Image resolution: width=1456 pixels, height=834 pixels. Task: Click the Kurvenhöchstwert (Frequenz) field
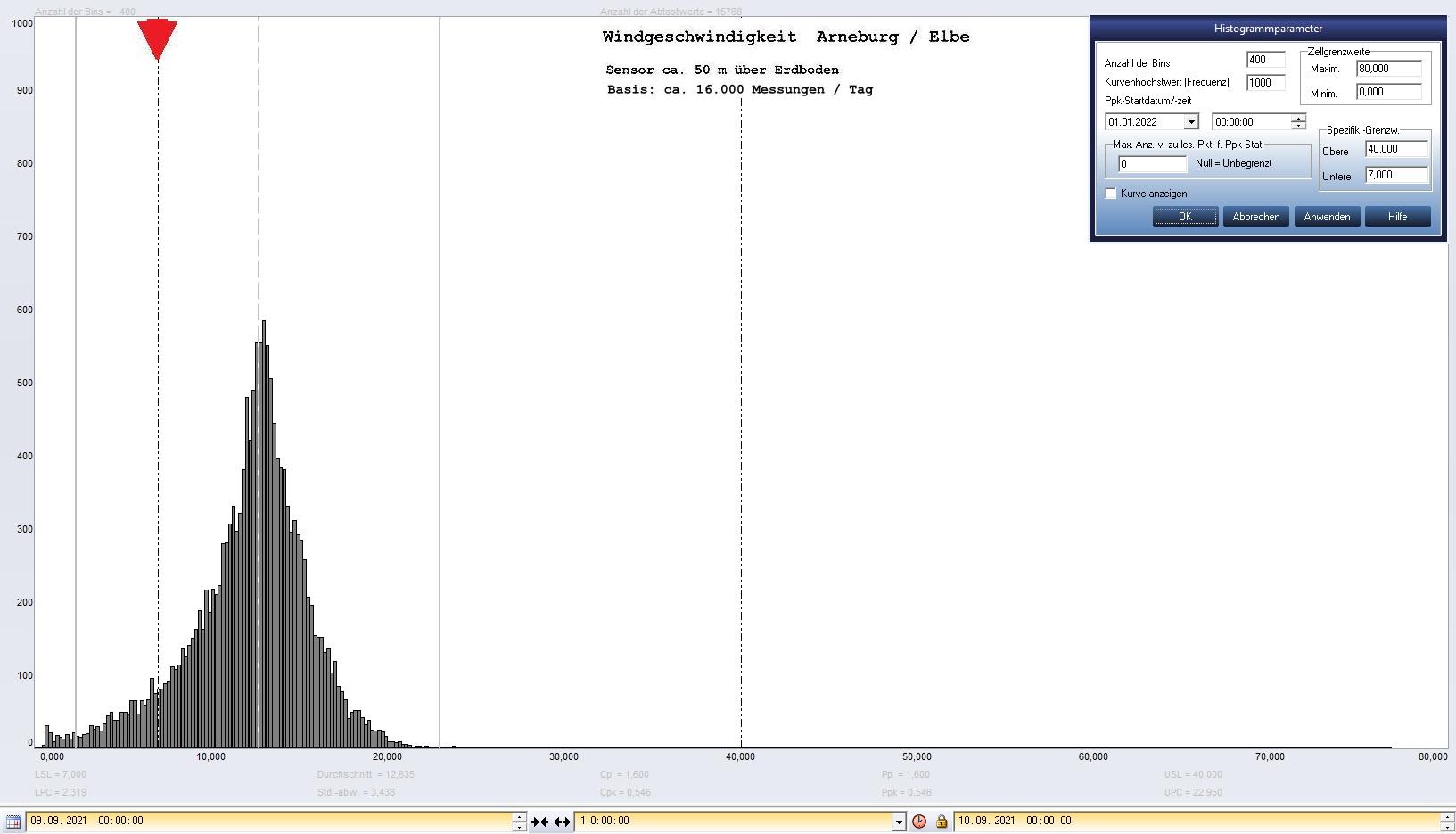point(1265,83)
